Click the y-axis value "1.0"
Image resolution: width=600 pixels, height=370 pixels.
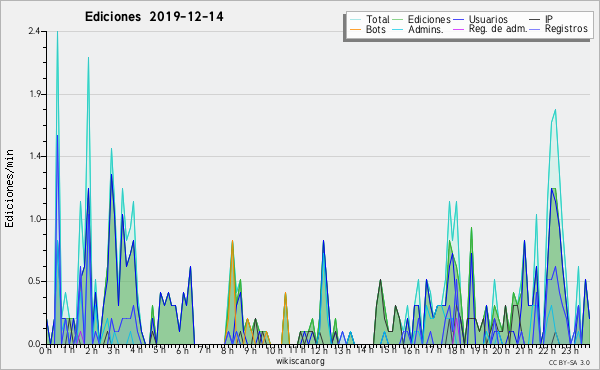point(35,219)
